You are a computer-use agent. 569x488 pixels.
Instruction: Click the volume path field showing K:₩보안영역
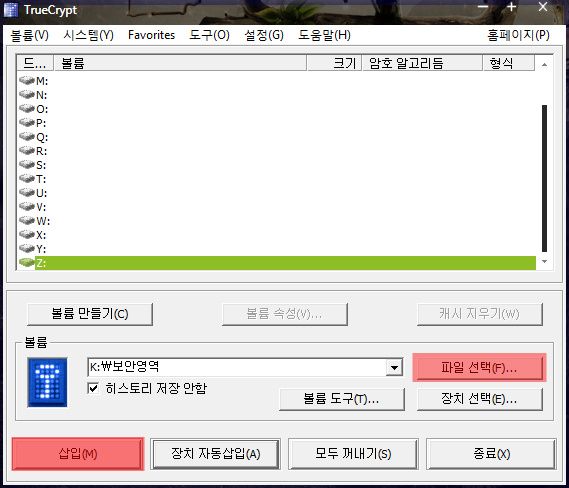pos(237,367)
